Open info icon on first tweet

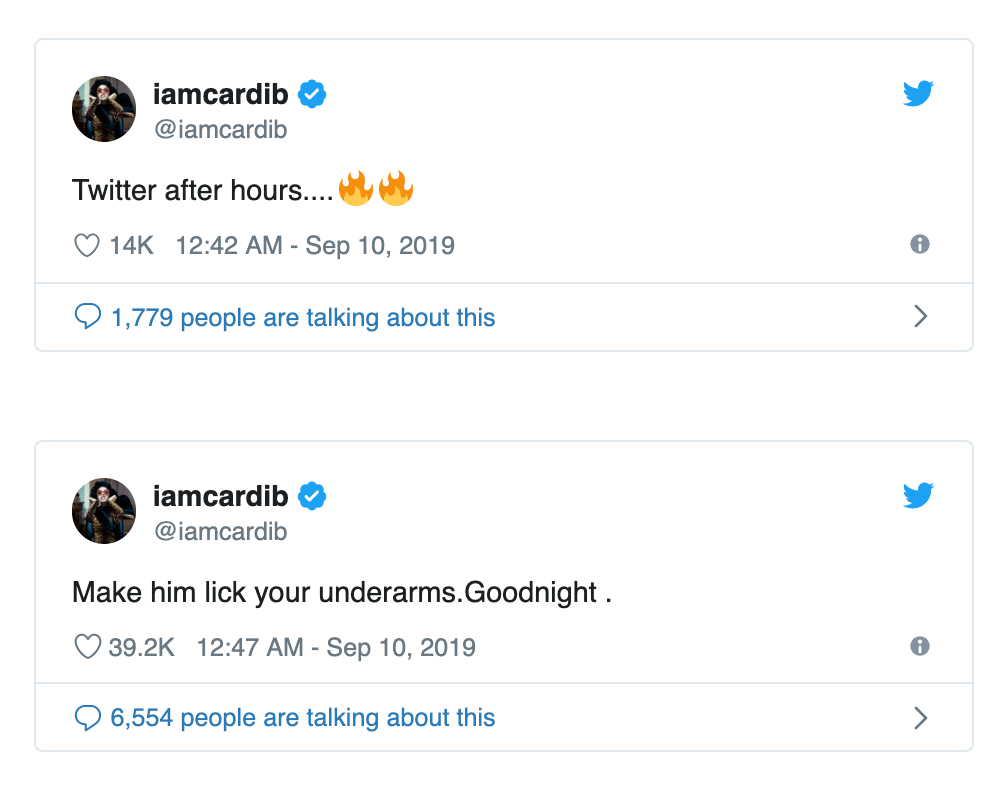[x=920, y=244]
